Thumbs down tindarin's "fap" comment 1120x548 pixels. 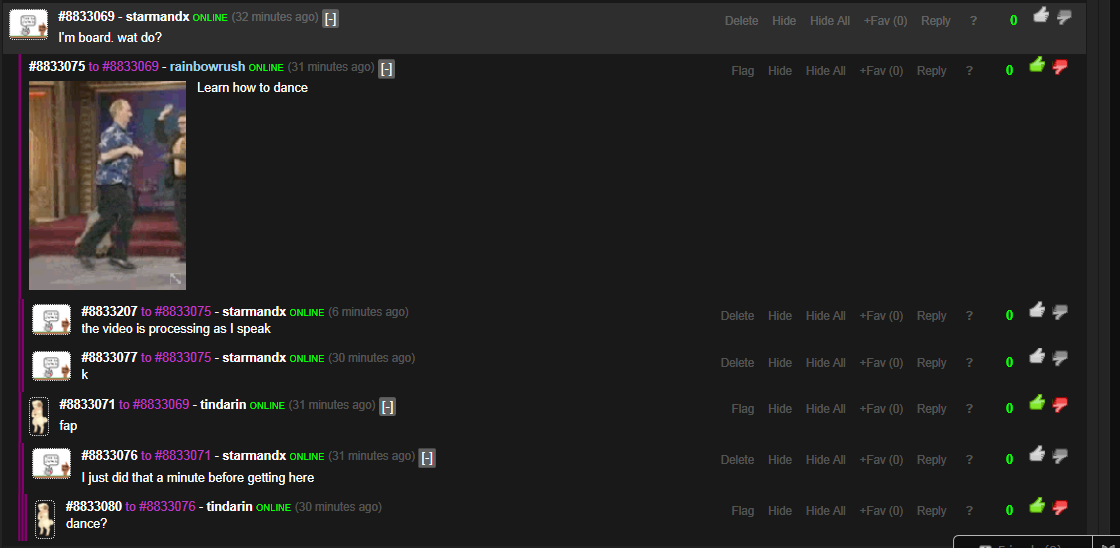[x=1061, y=405]
